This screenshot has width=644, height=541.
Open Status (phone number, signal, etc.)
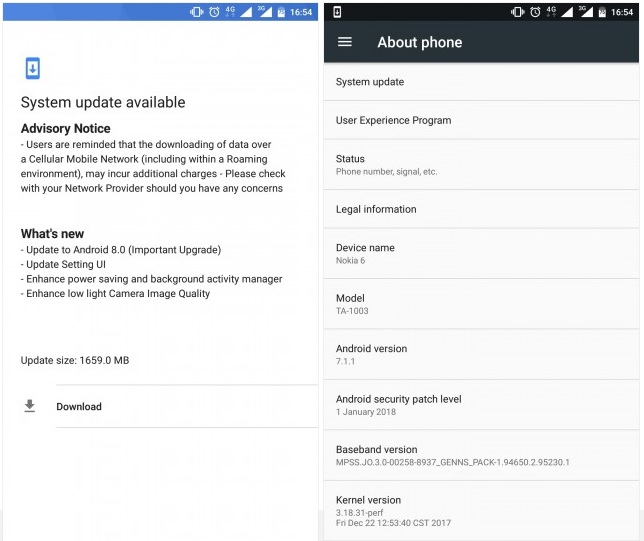[481, 165]
